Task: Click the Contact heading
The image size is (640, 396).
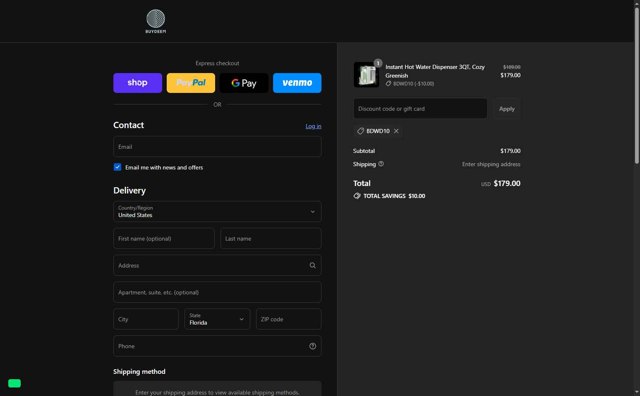Action: click(x=128, y=125)
